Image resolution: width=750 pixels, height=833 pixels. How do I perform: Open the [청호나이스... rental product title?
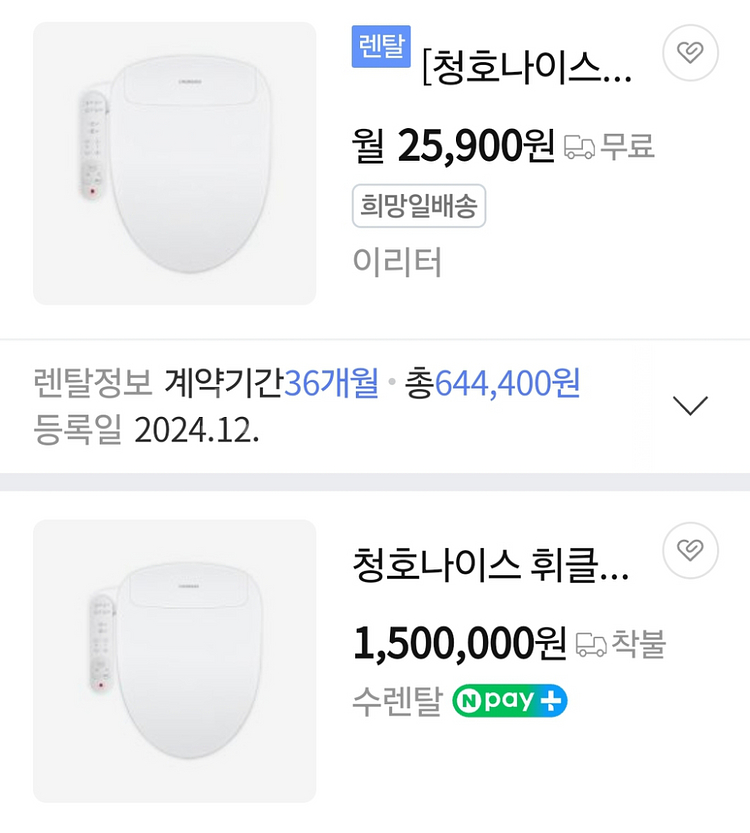[x=528, y=69]
